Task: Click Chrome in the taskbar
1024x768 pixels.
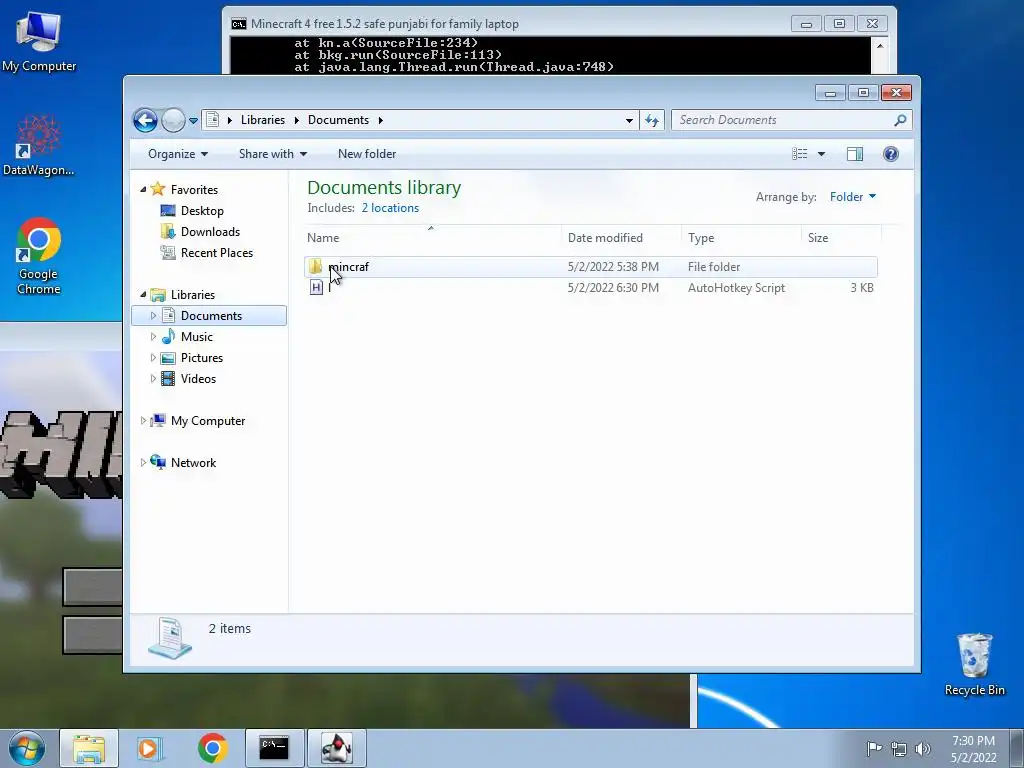Action: tap(212, 748)
